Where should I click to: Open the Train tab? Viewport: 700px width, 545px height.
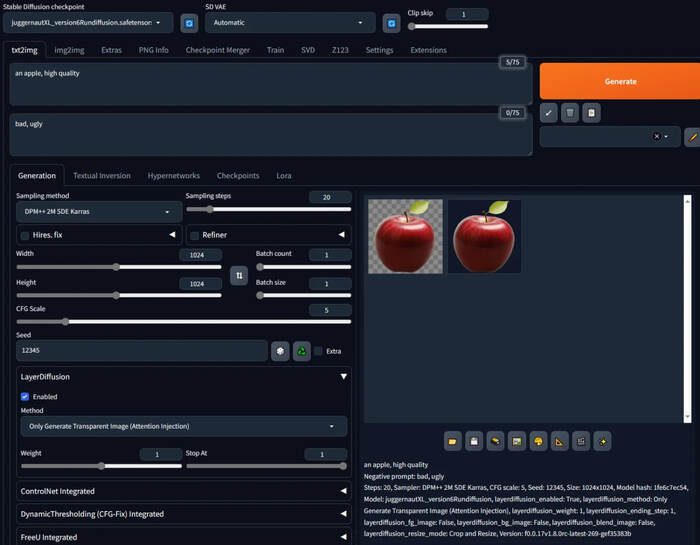click(x=275, y=50)
